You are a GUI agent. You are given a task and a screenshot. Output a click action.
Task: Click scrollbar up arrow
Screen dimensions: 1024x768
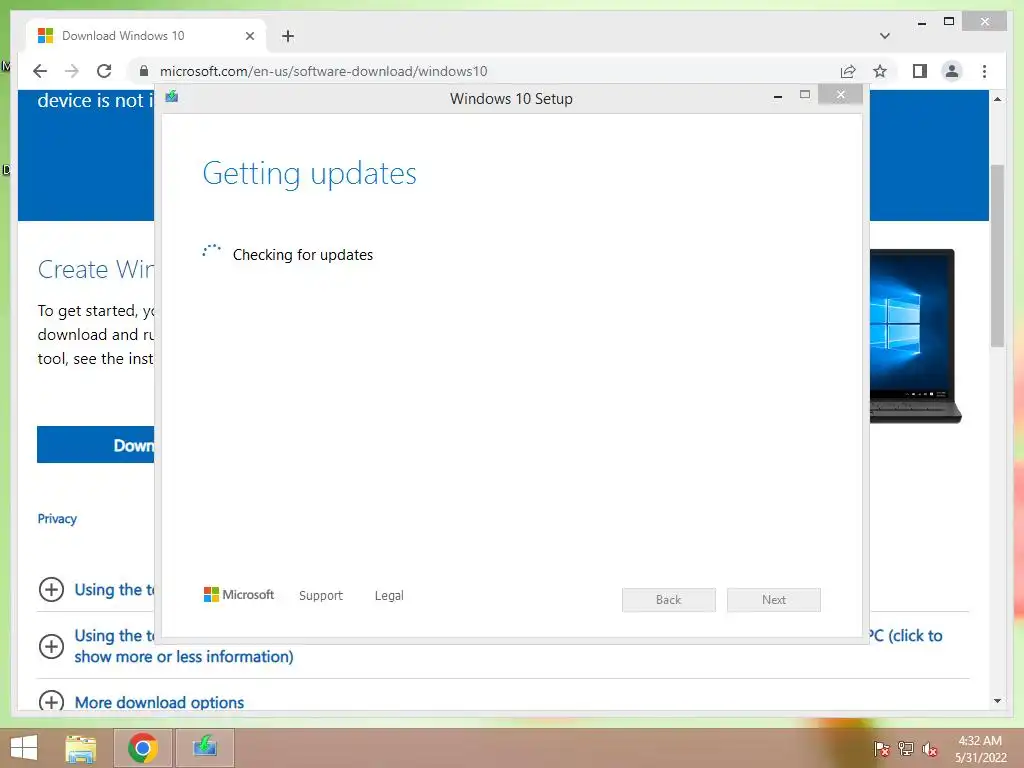click(x=997, y=99)
